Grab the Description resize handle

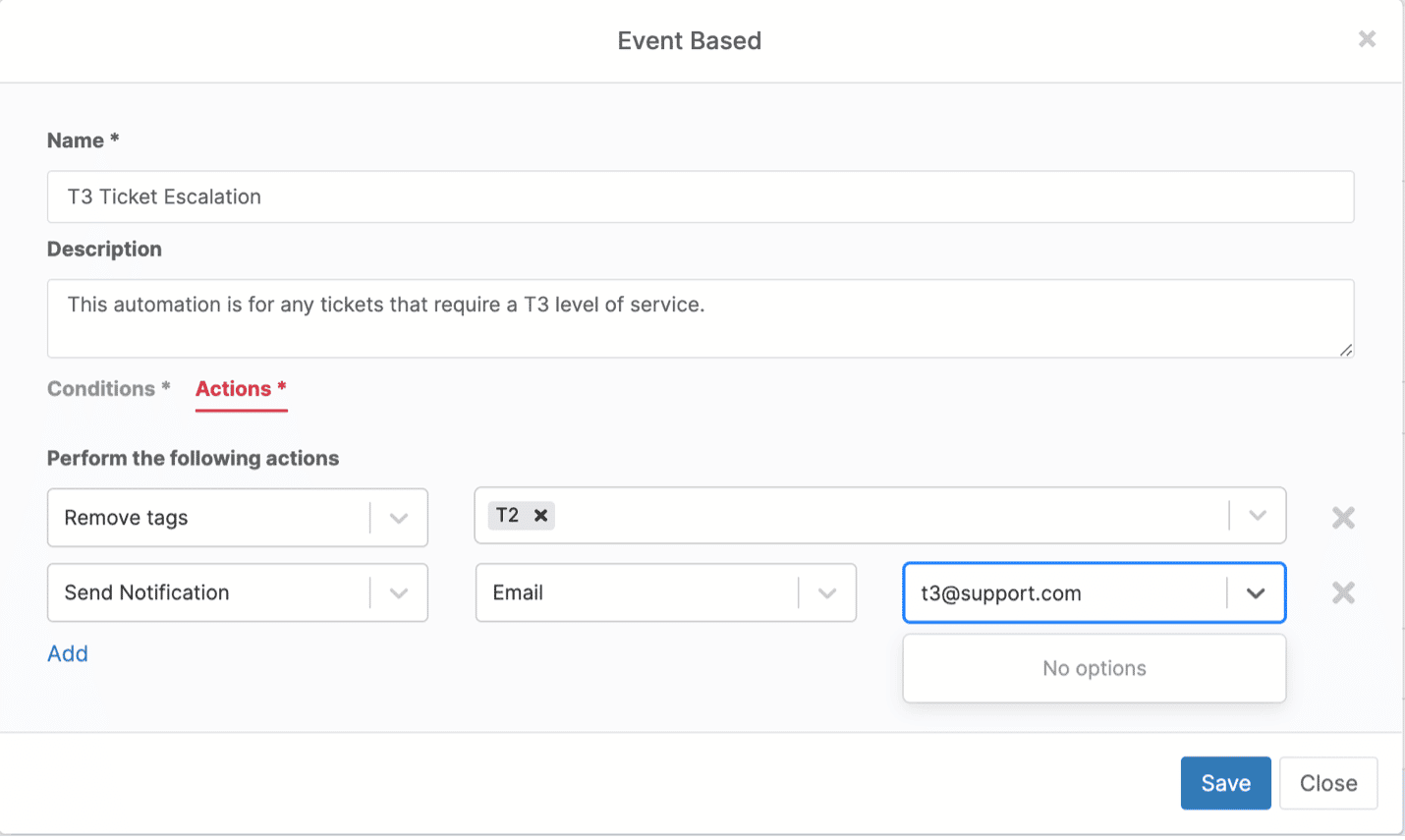tap(1346, 350)
